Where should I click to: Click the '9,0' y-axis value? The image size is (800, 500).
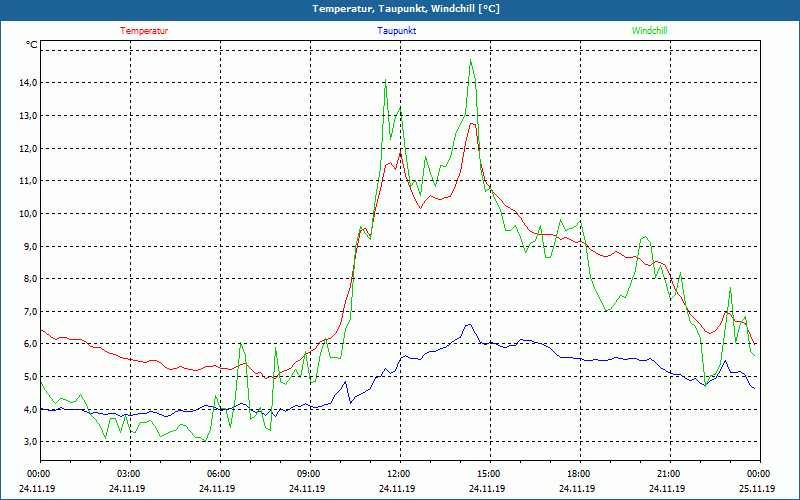tap(31, 246)
